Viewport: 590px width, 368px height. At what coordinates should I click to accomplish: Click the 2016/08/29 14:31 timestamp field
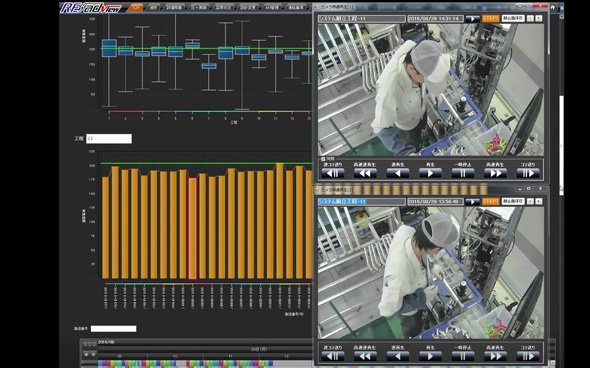(435, 18)
